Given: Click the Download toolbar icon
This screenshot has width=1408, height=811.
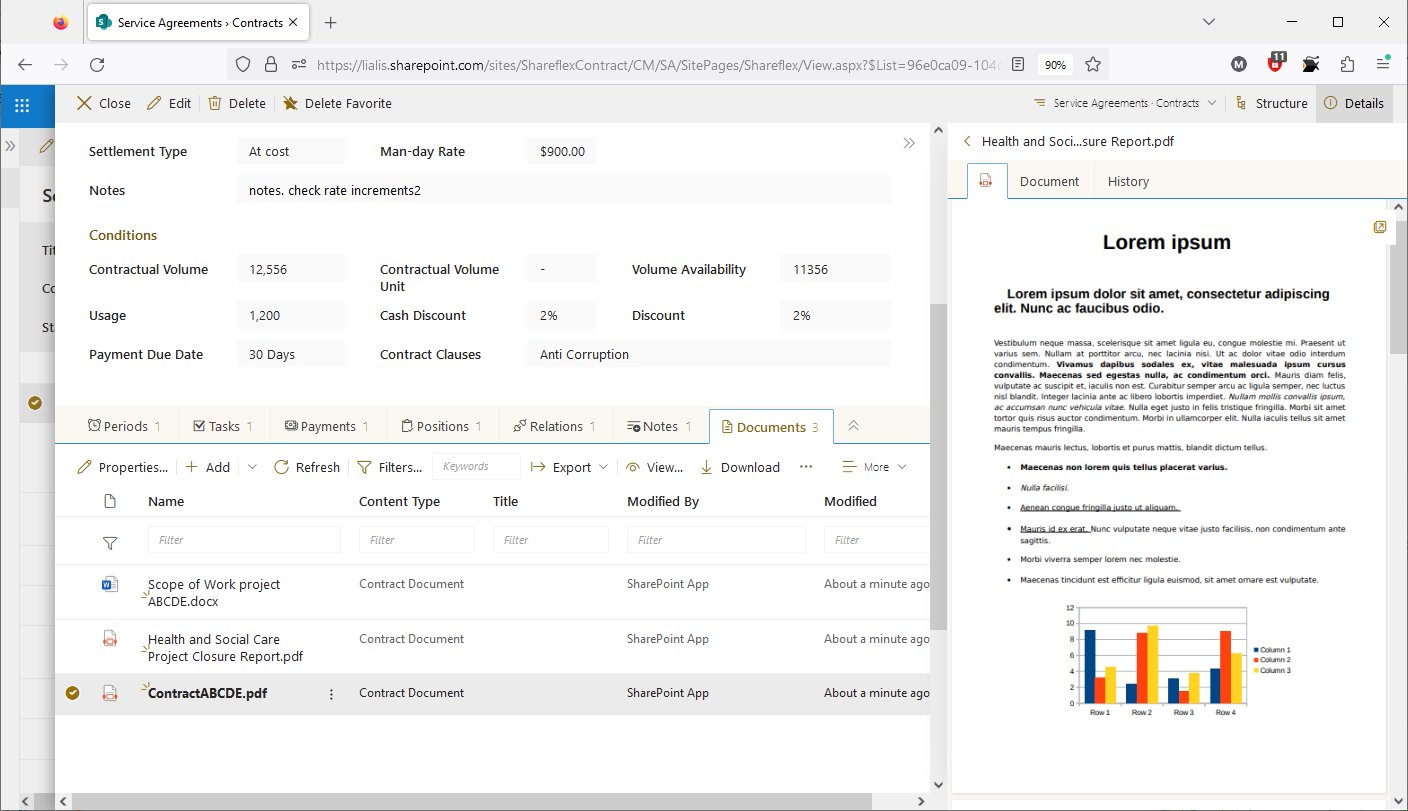Looking at the screenshot, I should (707, 467).
